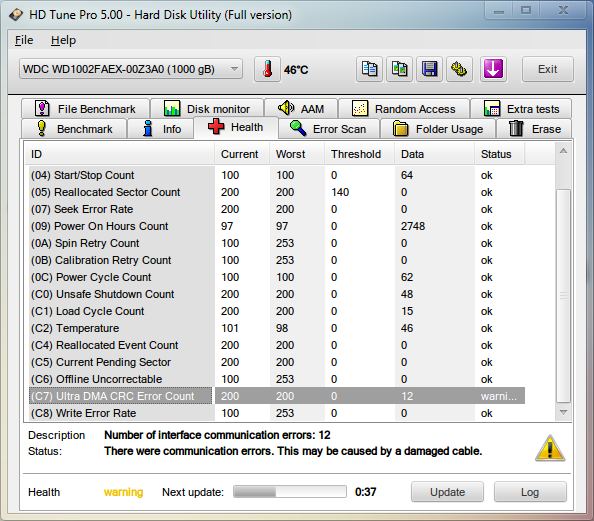Click the purple download arrow icon
This screenshot has height=521, width=594.
pos(493,69)
